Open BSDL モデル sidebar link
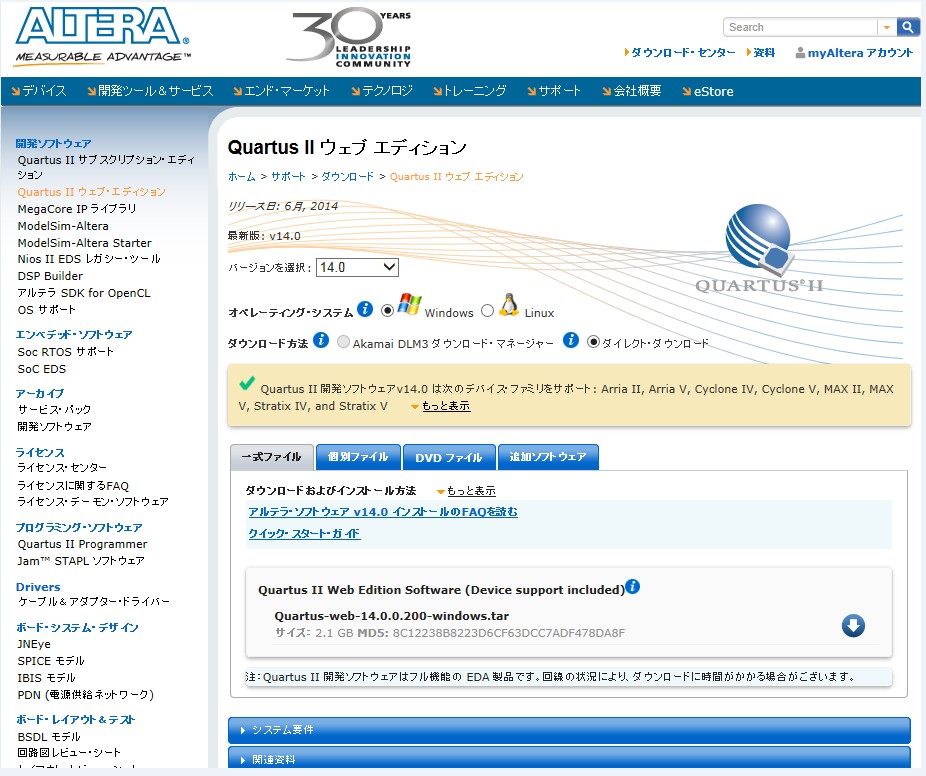Screen dimensions: 926x776 [48, 736]
